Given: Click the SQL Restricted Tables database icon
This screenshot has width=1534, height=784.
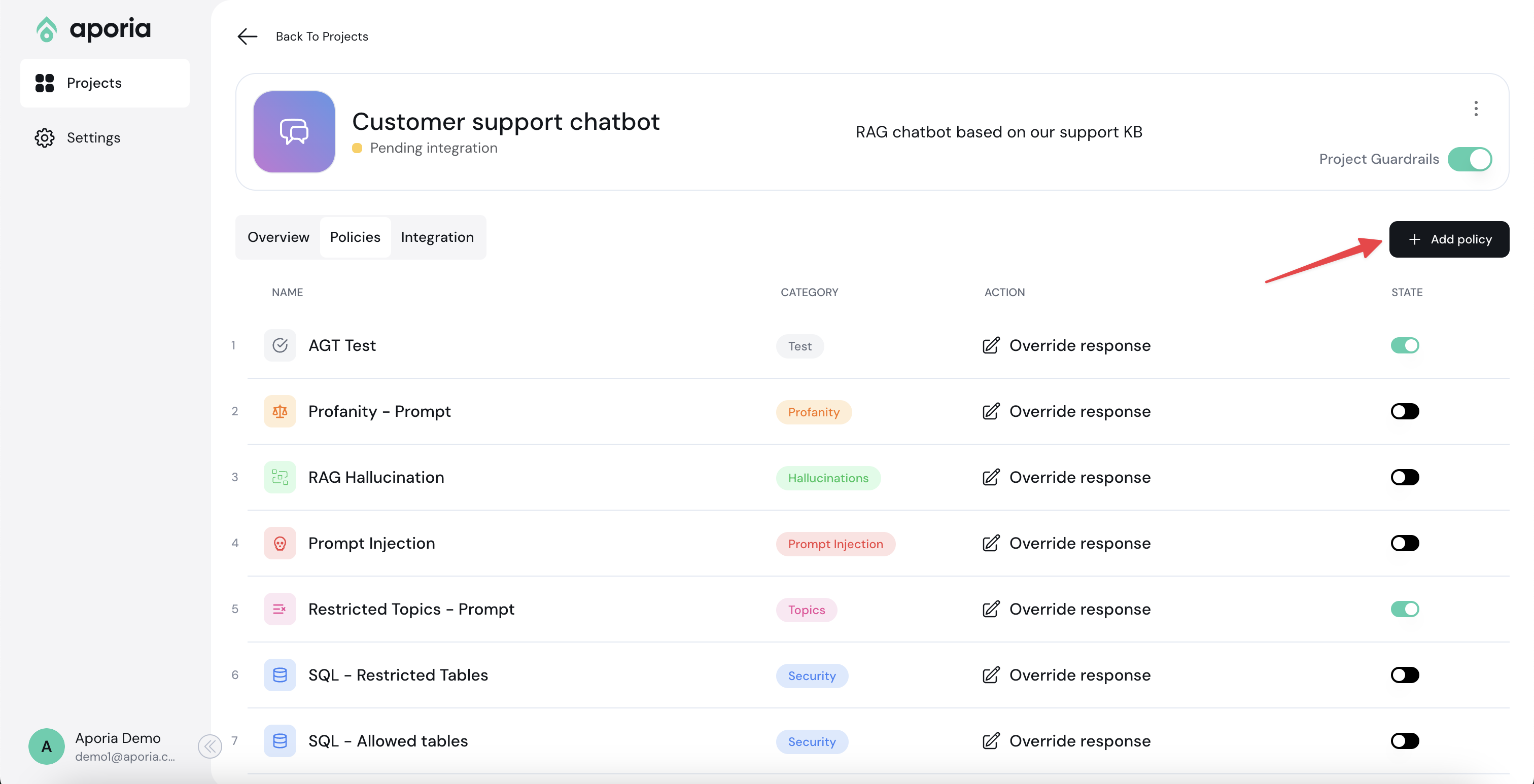Looking at the screenshot, I should coord(280,674).
